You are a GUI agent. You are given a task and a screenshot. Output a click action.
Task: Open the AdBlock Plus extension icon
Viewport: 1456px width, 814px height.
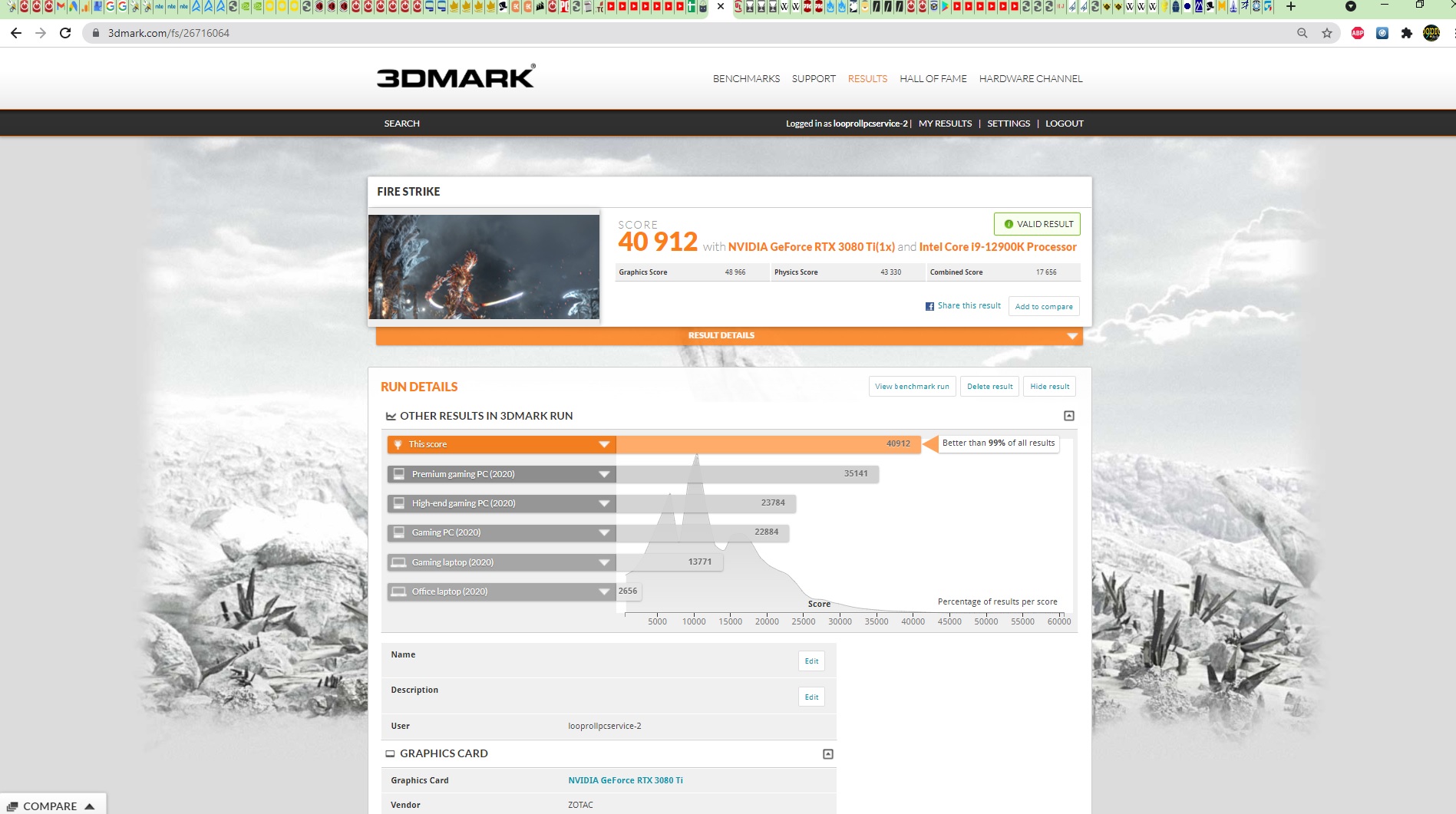1358,33
